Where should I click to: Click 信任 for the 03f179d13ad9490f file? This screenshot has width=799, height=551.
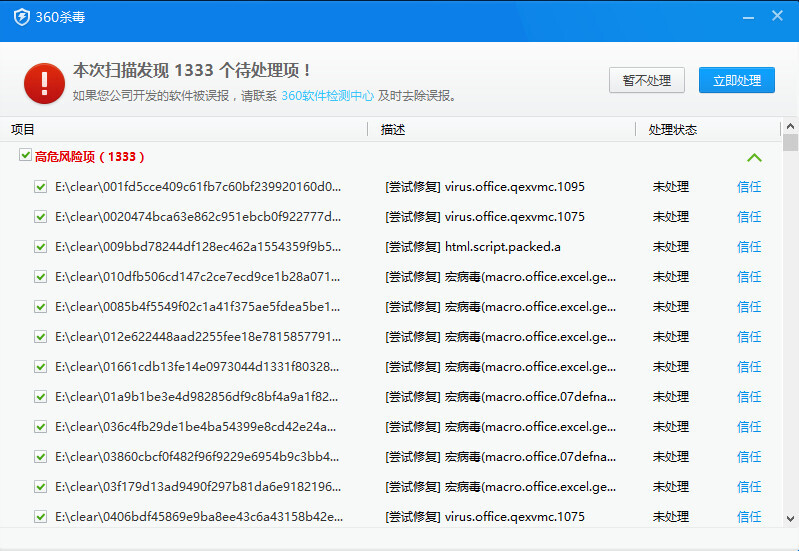pyautogui.click(x=749, y=487)
